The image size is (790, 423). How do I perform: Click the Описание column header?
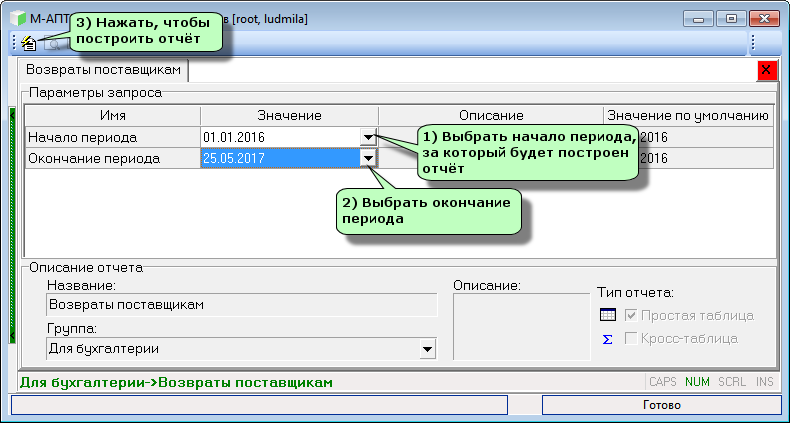491,116
